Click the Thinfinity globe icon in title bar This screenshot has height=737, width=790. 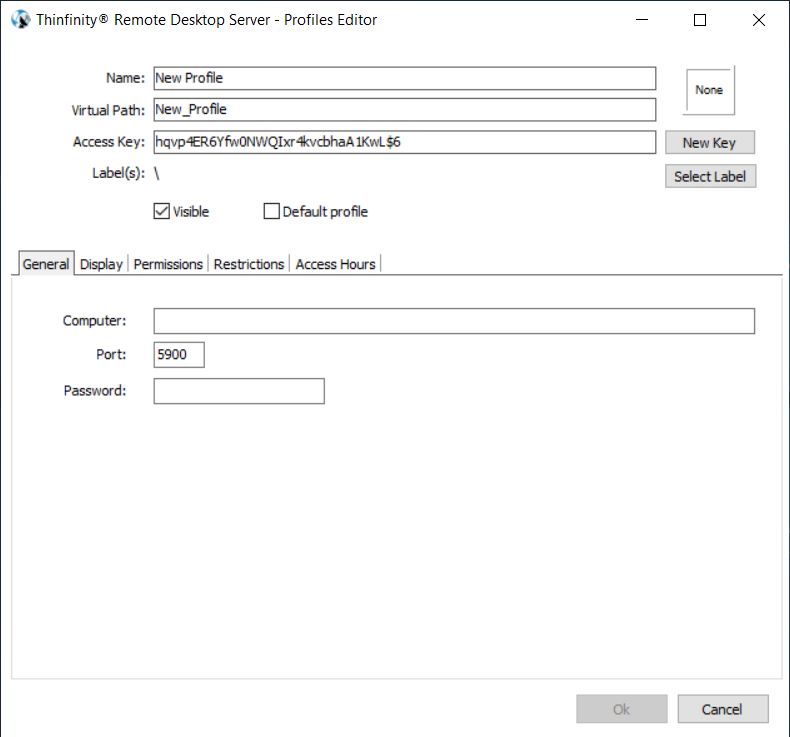pos(21,20)
